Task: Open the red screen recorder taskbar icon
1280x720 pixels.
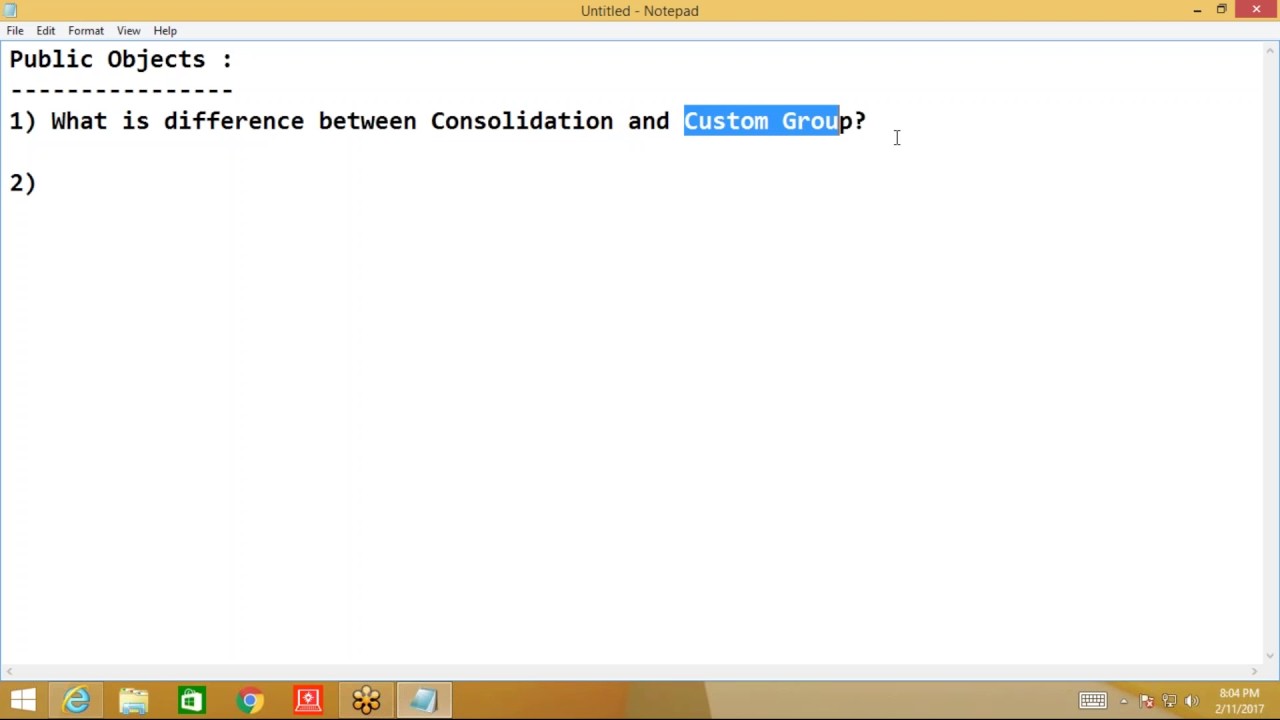Action: (x=308, y=700)
